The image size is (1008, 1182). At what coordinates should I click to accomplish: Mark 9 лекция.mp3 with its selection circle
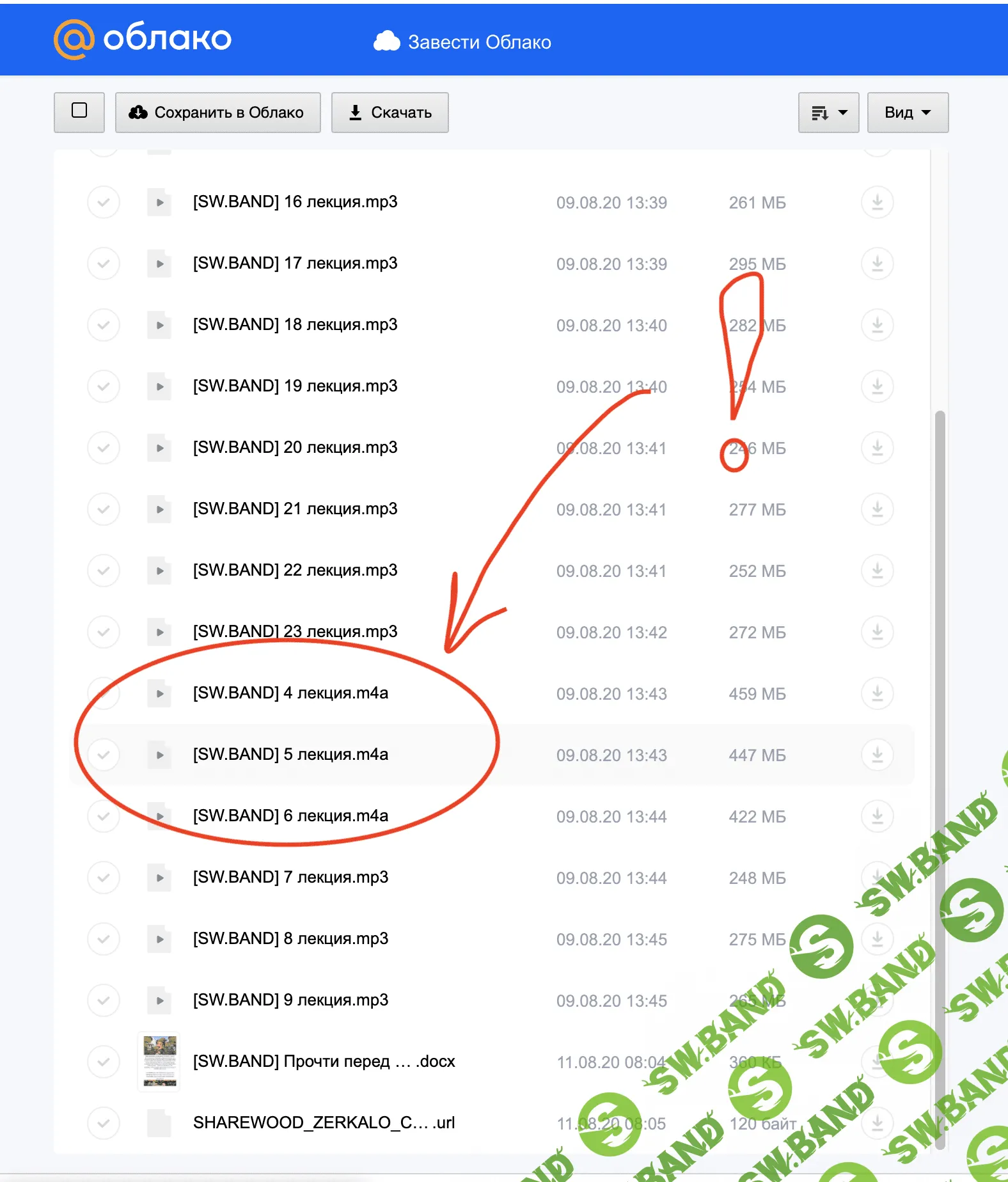pos(104,1001)
